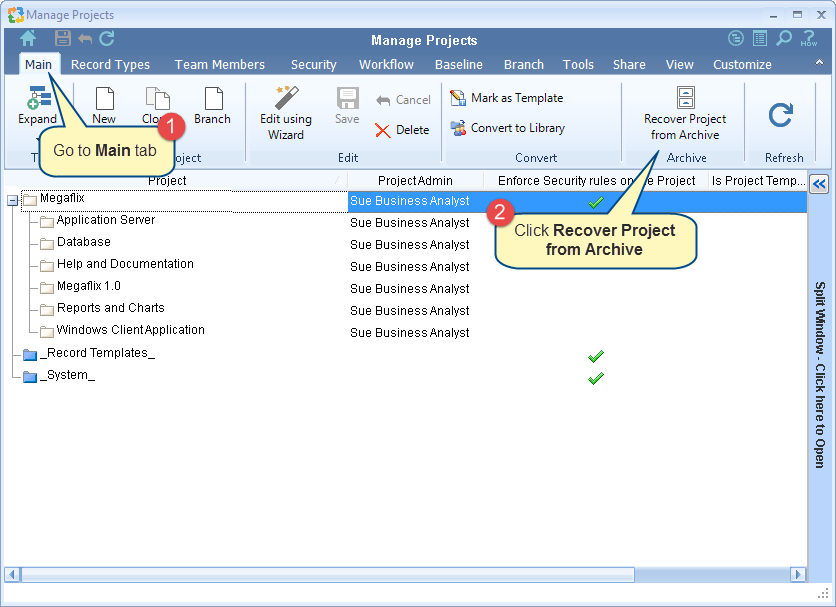
Task: Click the round outline icon in header
Action: click(736, 38)
